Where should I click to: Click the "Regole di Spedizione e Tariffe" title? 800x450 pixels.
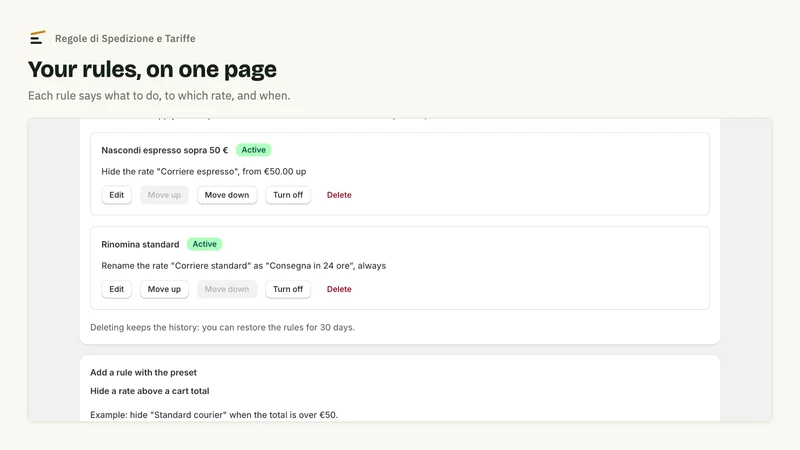125,38
